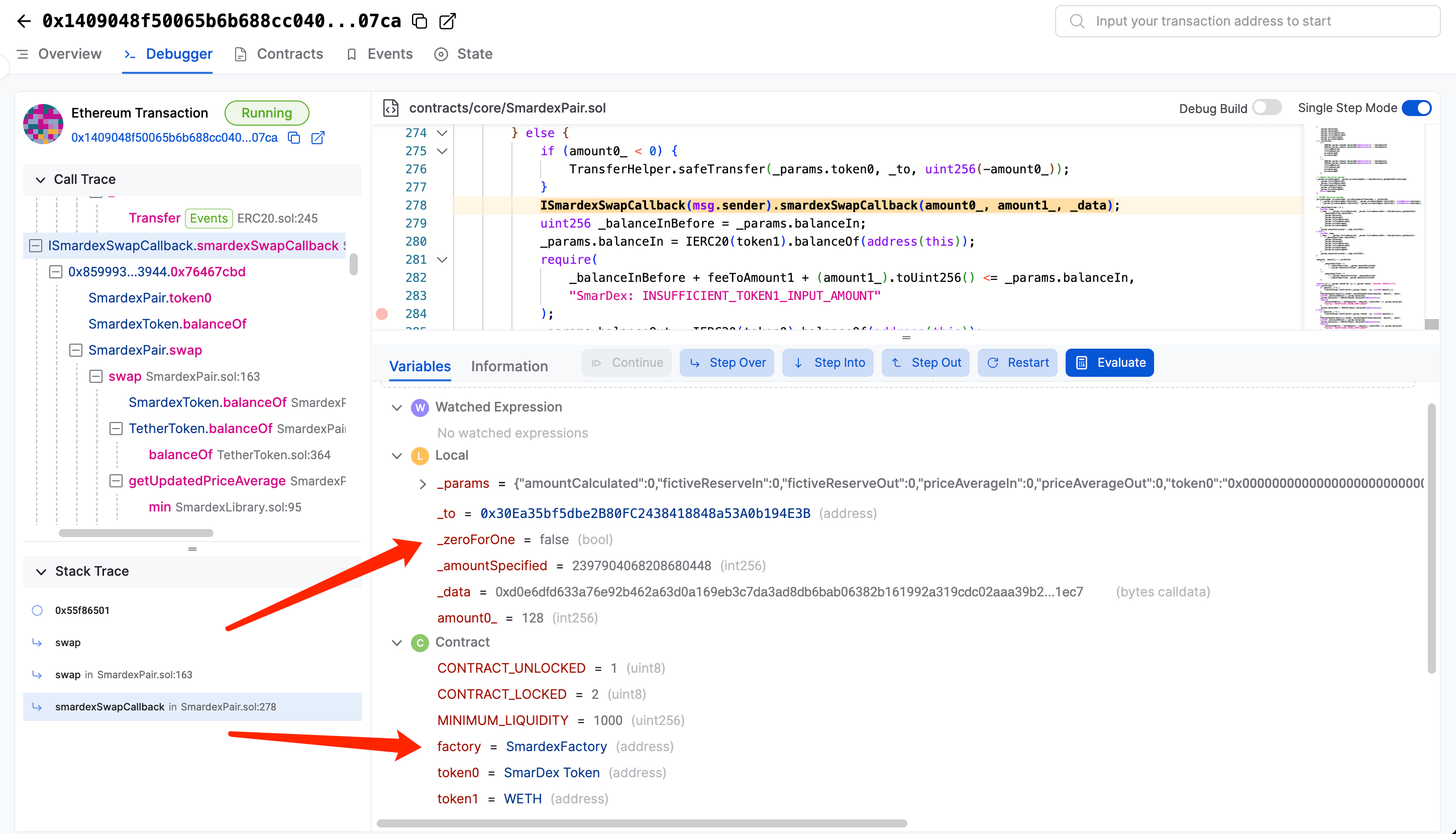Collapse the Contract variables section
This screenshot has height=834, width=1456.
(396, 642)
